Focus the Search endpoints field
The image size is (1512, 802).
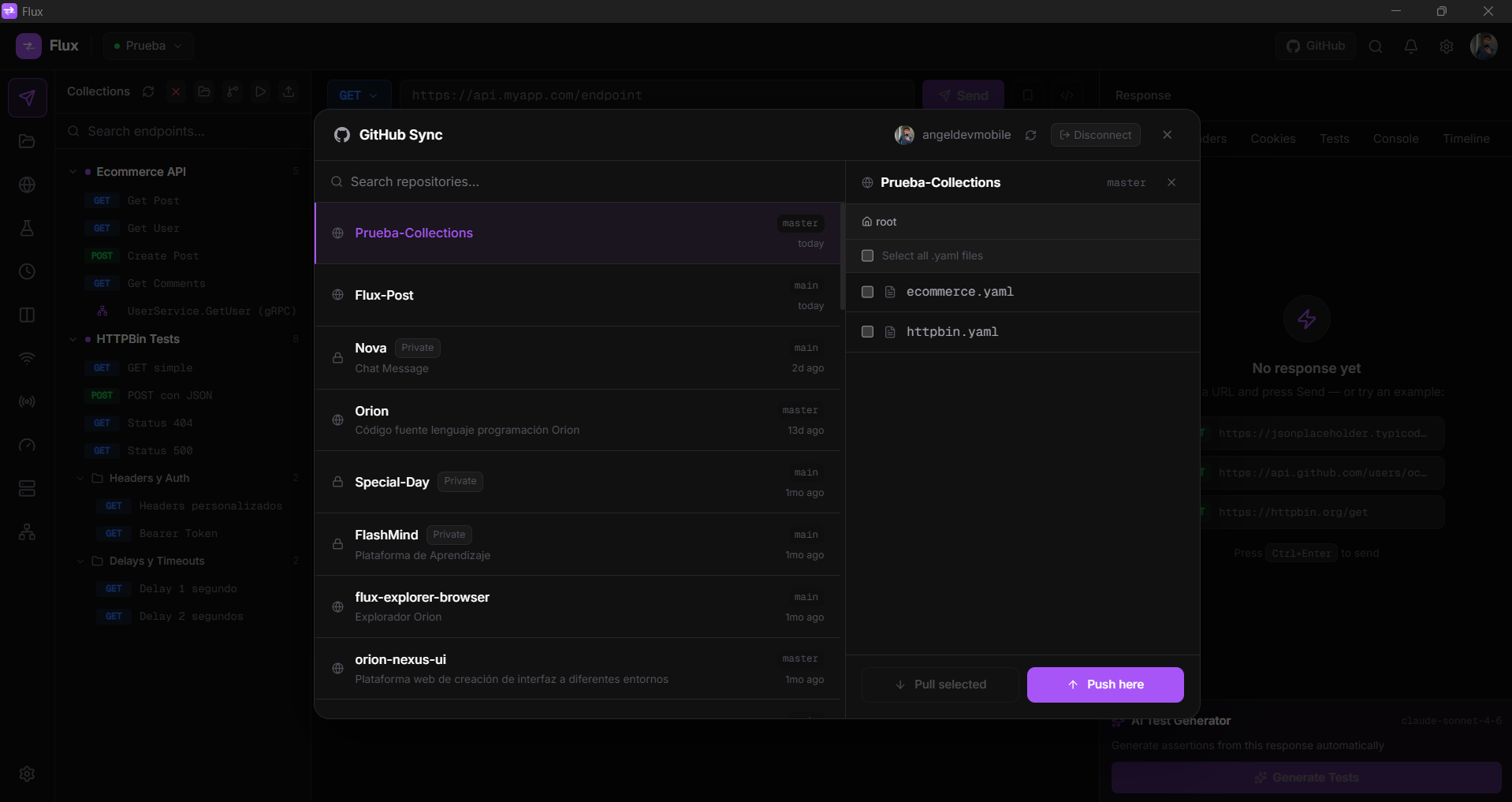coord(184,132)
